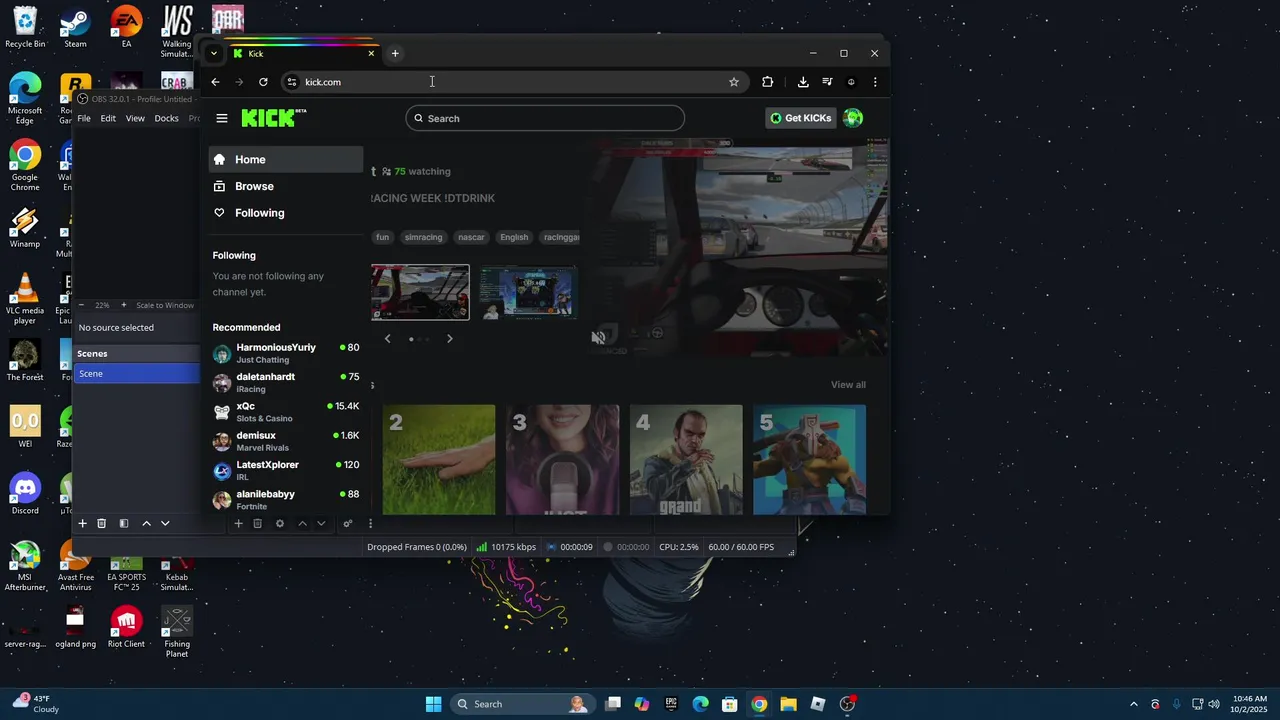Open xQc recommended channel
Viewport: 1280px width, 720px height.
coord(286,411)
